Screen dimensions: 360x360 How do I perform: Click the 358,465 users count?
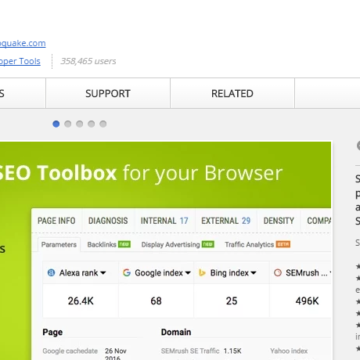(x=88, y=61)
